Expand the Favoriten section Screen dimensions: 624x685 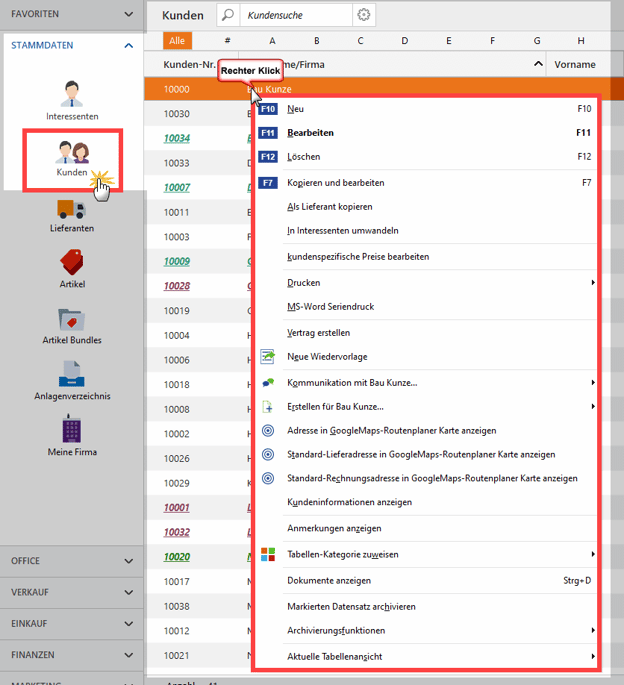128,15
